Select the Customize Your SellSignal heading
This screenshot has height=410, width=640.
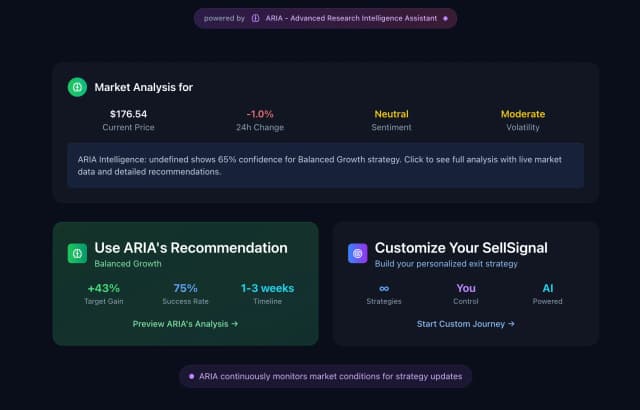[x=460, y=248]
